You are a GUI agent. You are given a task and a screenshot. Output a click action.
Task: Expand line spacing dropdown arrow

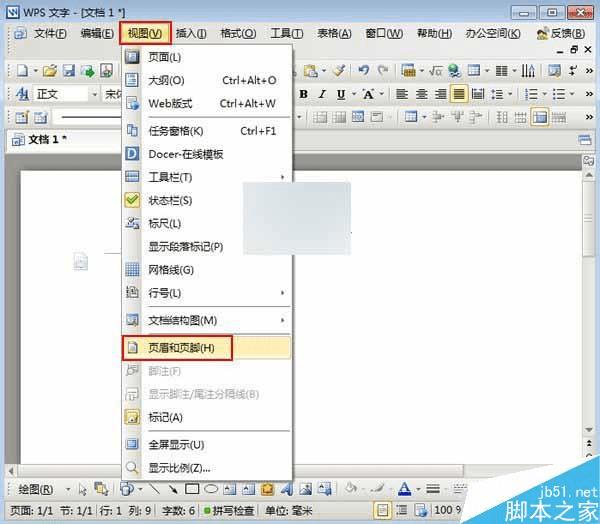coord(510,94)
